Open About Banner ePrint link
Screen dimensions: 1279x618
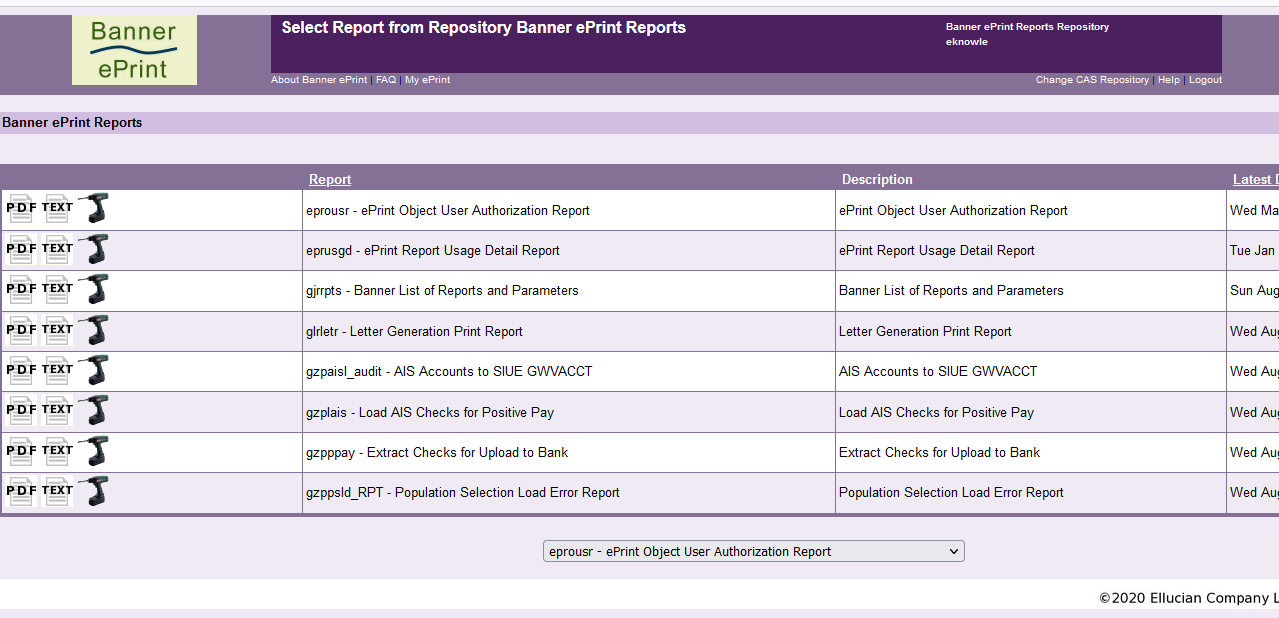point(320,80)
